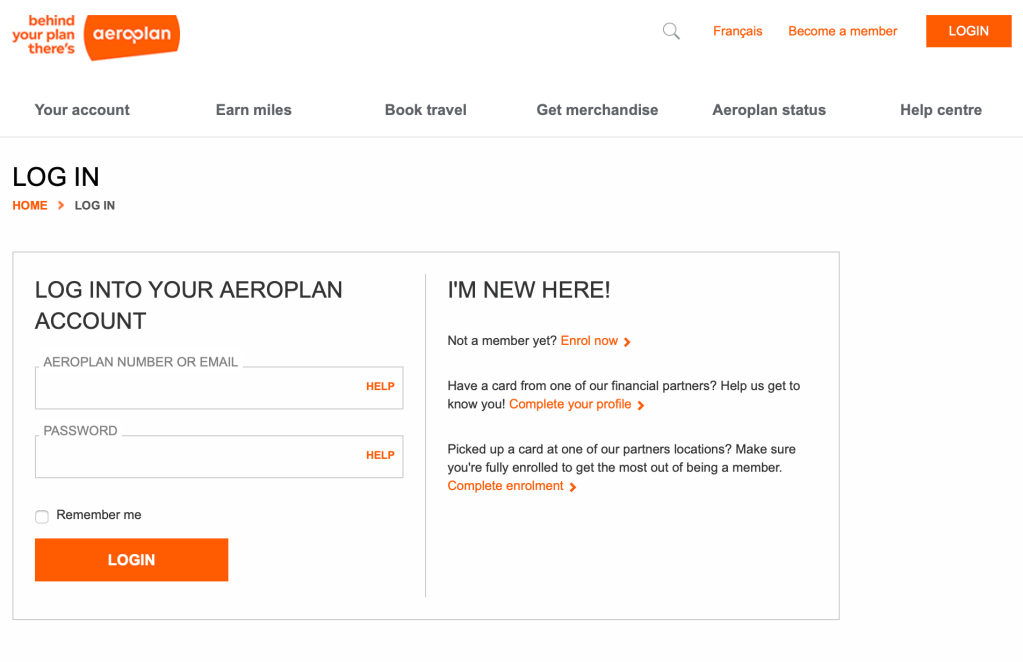This screenshot has height=662, width=1023.
Task: Click the search magnifier icon
Action: [x=671, y=31]
